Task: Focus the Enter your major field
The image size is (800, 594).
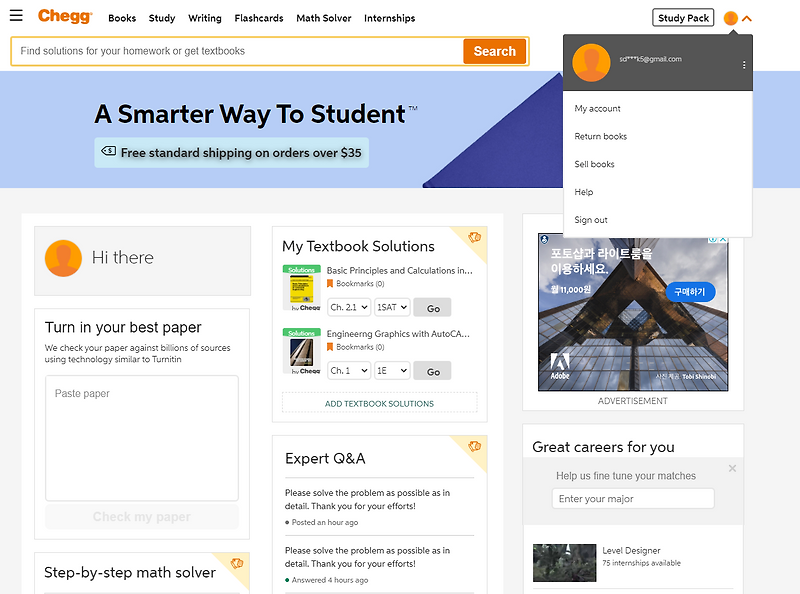Action: [x=633, y=499]
